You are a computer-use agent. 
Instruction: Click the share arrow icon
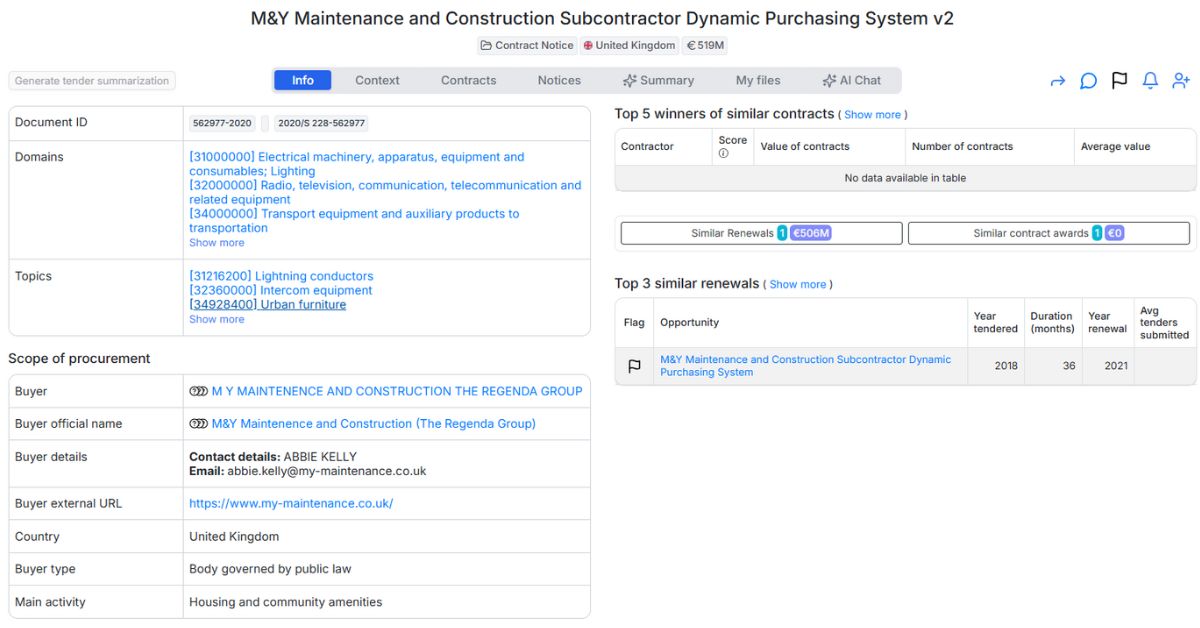click(1057, 81)
